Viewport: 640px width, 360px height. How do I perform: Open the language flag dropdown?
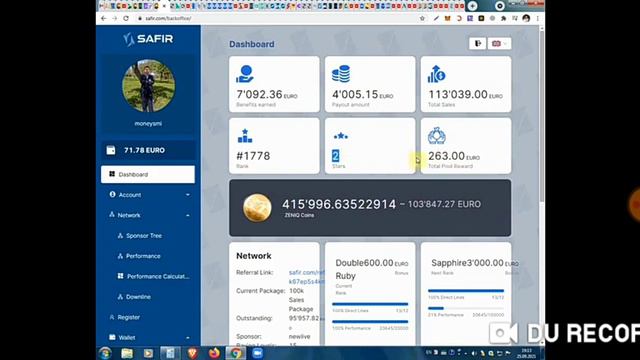499,43
